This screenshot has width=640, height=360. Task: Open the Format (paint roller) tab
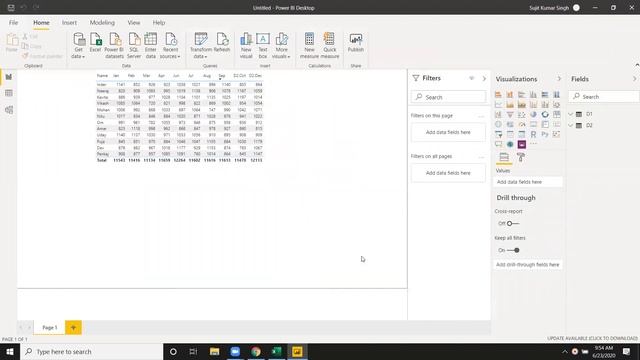[521, 157]
